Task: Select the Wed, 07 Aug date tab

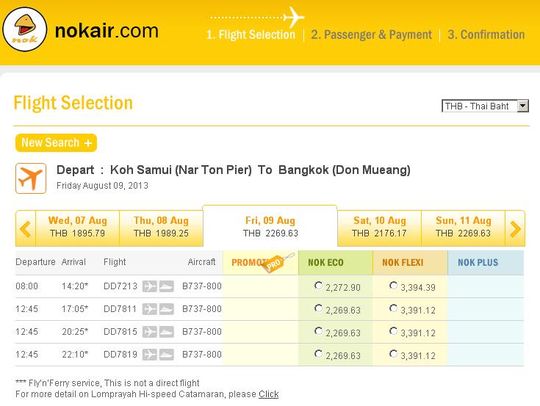Action: [77, 227]
